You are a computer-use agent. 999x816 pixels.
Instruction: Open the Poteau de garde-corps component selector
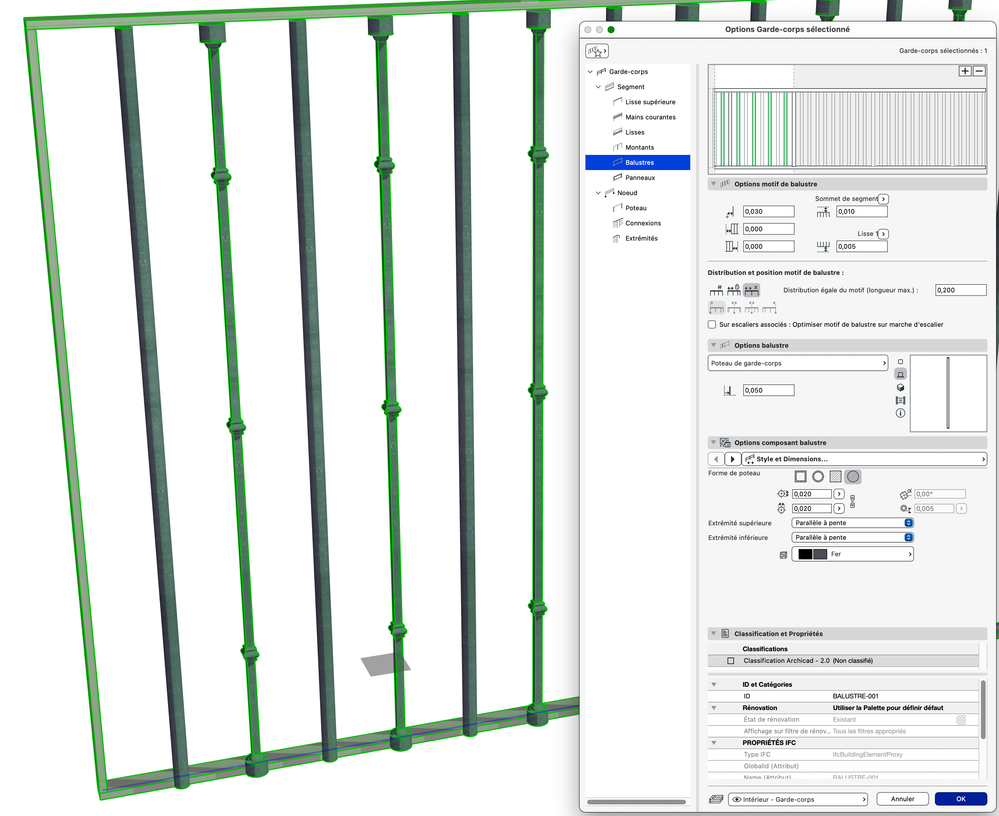798,363
